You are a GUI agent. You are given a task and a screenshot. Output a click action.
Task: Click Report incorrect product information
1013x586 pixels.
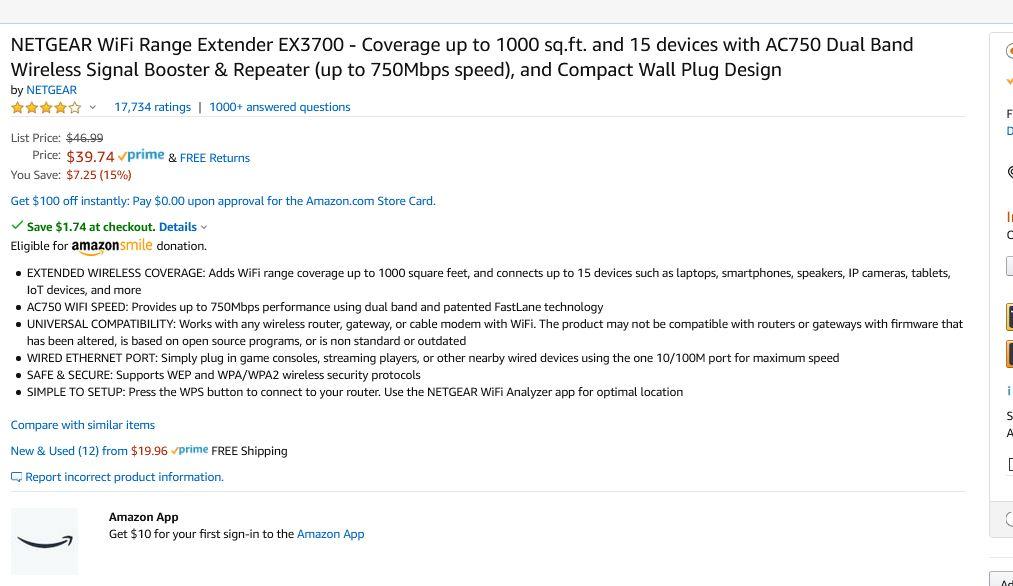124,477
